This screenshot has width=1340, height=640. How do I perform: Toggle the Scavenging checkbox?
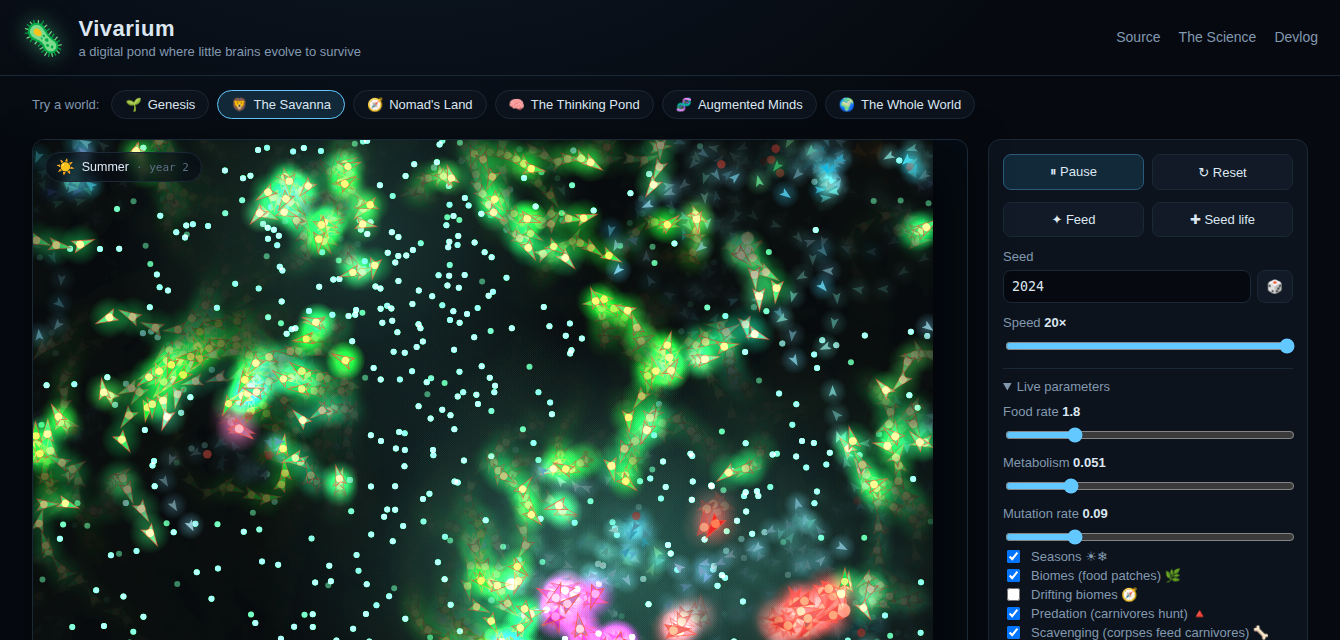(x=1013, y=632)
